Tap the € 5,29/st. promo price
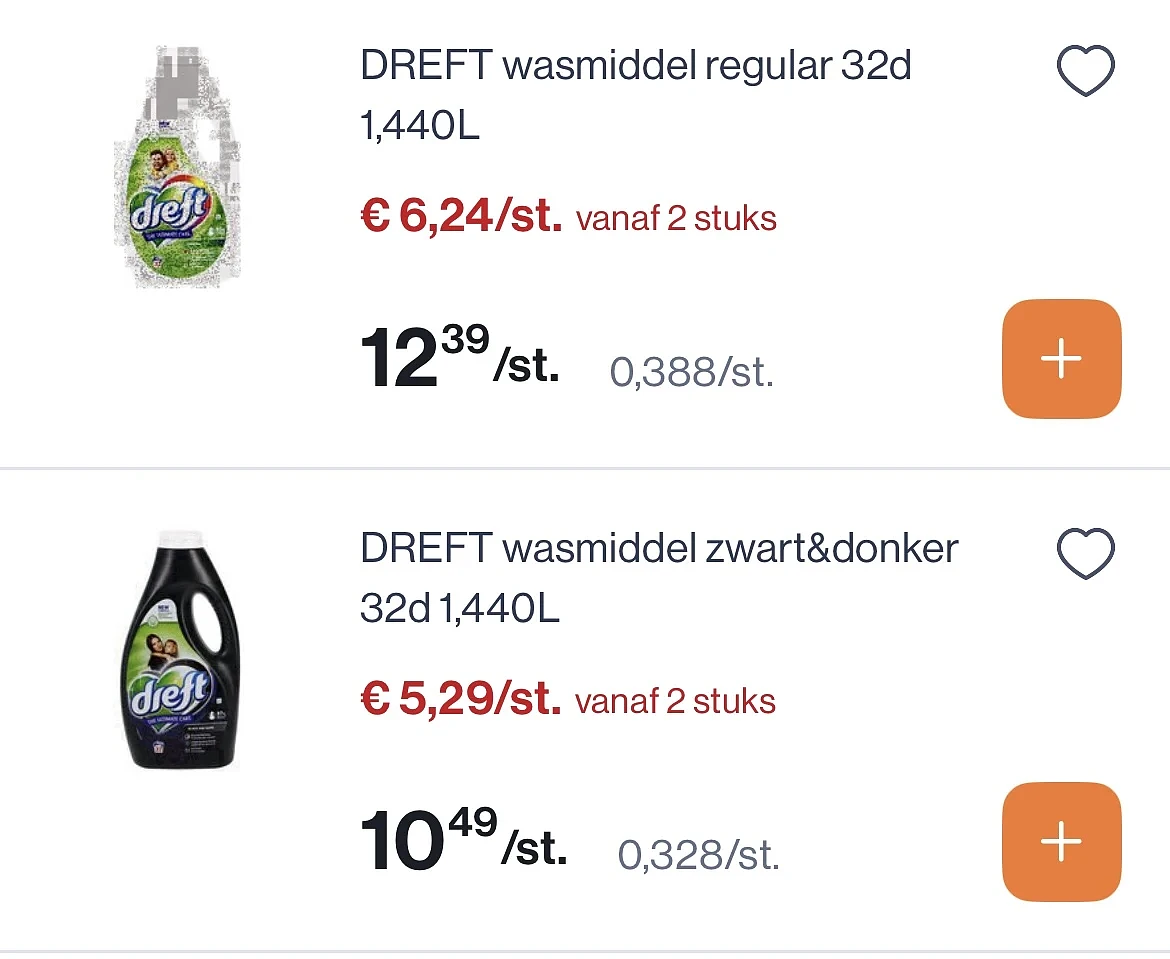Viewport: 1170px width, 959px height. [460, 699]
